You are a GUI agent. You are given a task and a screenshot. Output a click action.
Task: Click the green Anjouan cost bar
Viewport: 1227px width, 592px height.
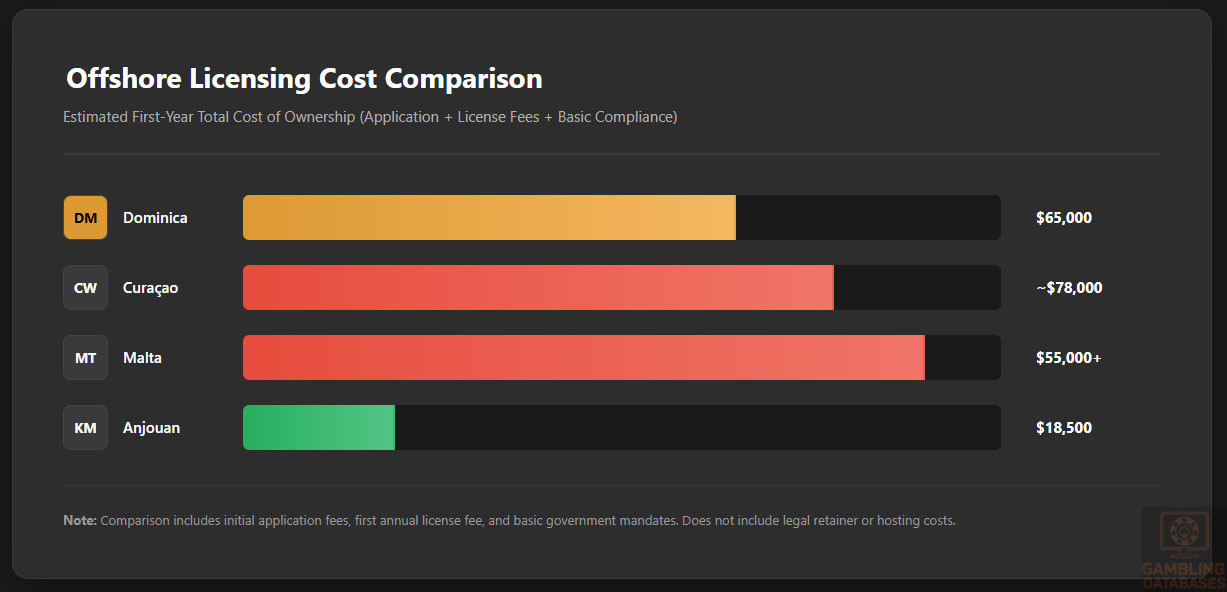tap(319, 428)
